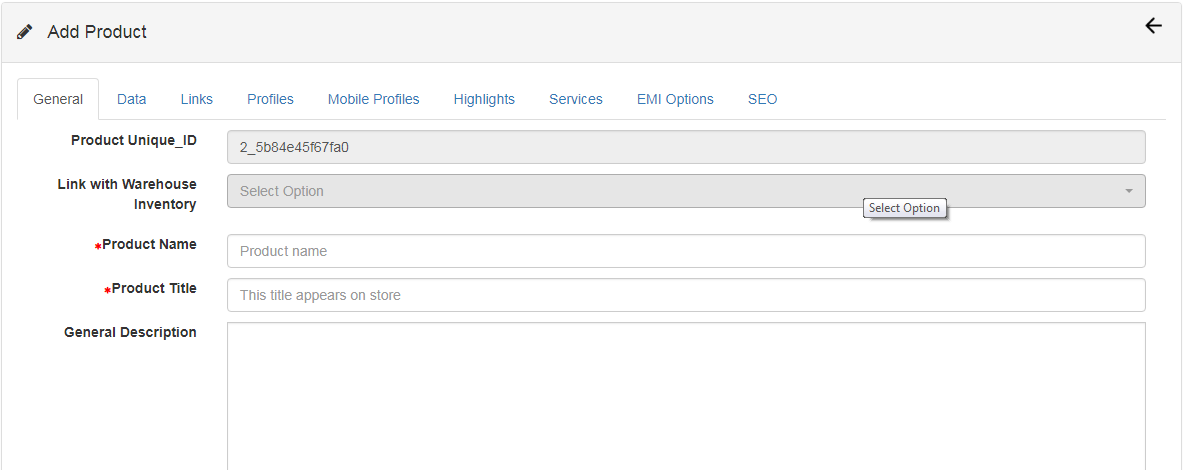Select the SEO tab
Image resolution: width=1183 pixels, height=470 pixels.
762,99
